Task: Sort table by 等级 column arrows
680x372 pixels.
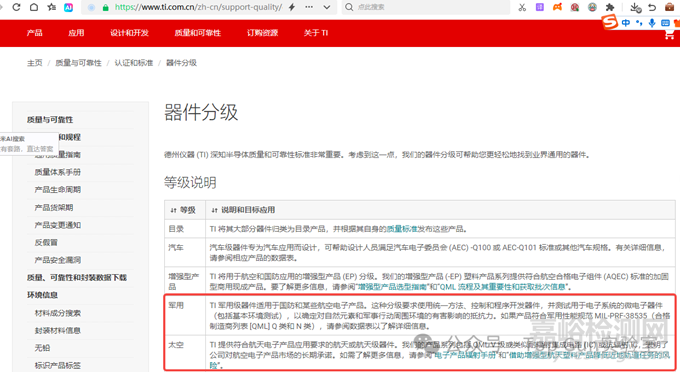Action: [x=173, y=210]
